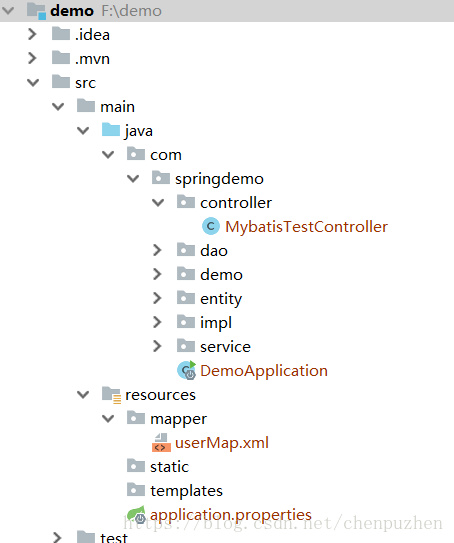Click the controller package icon

point(186,202)
